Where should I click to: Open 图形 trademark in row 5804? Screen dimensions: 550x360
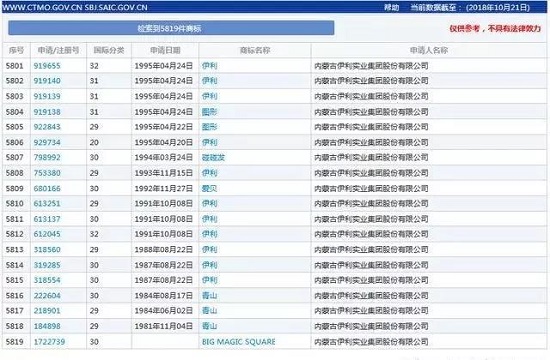(x=209, y=112)
